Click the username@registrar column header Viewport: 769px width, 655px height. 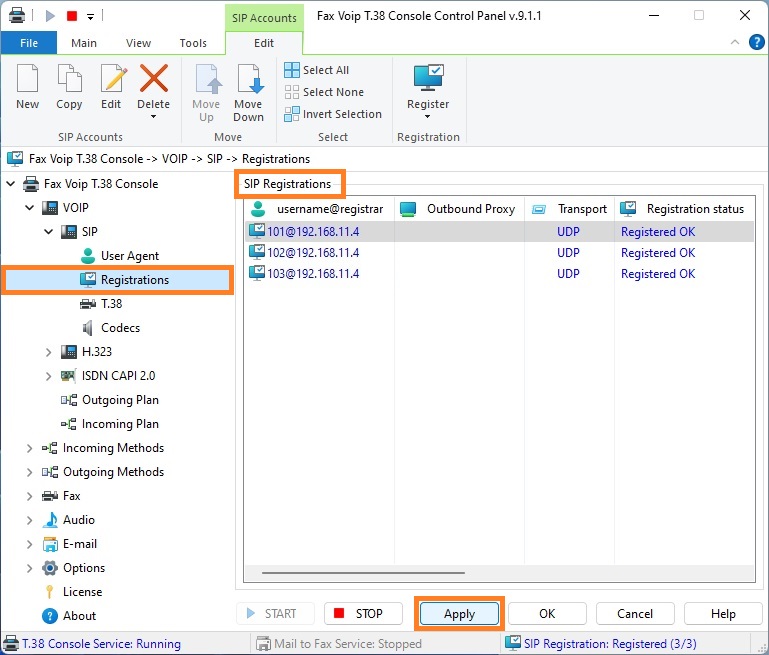tap(320, 209)
